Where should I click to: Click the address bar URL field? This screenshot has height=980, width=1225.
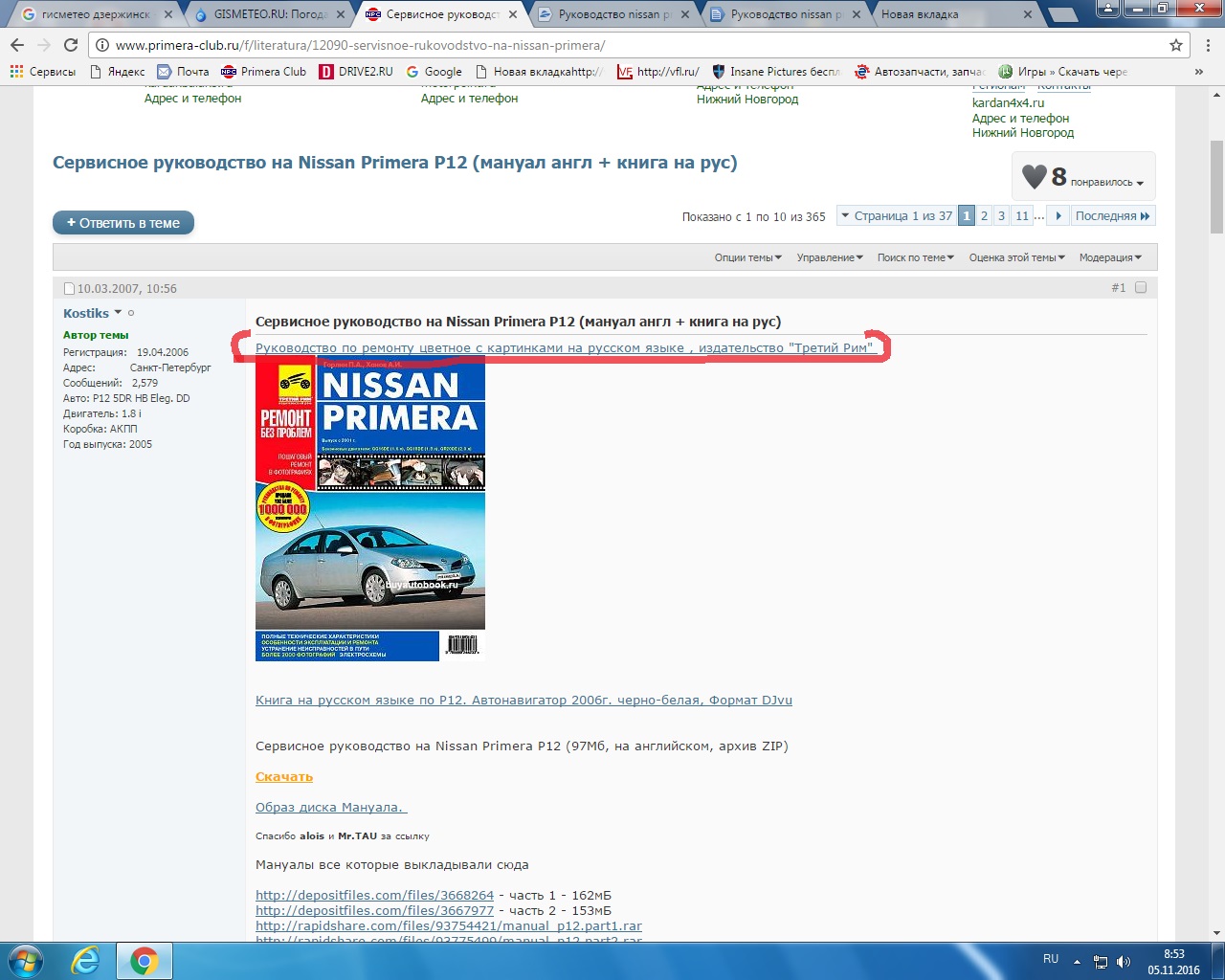tap(632, 45)
